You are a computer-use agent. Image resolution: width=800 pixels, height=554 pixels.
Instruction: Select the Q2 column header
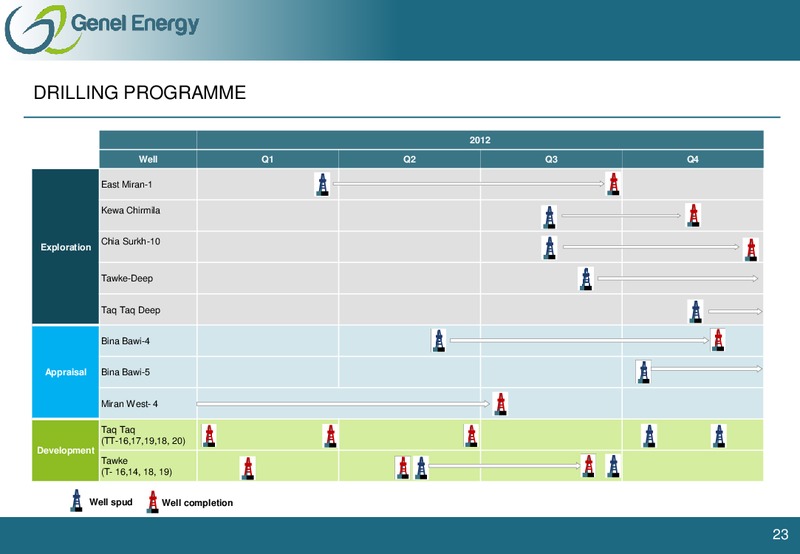click(409, 159)
